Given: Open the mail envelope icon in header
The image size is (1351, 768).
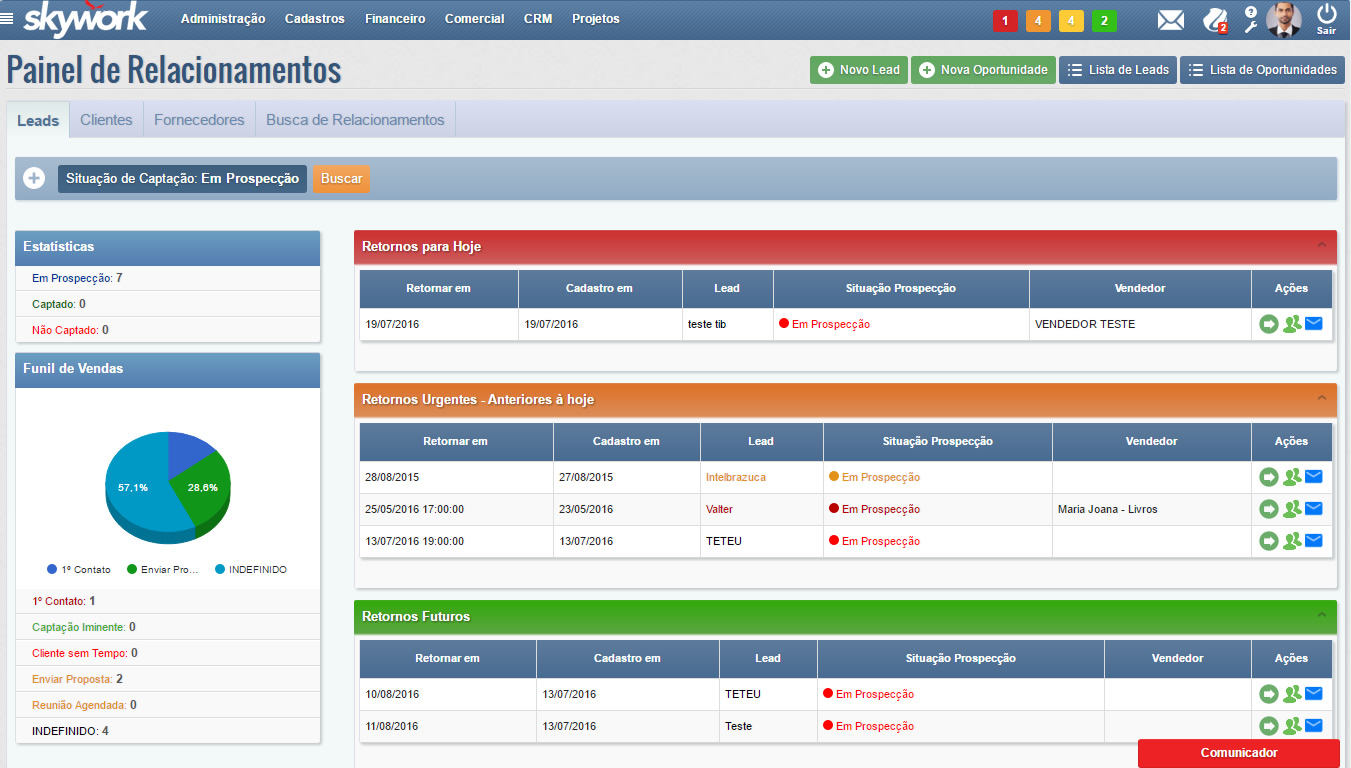Looking at the screenshot, I should click(x=1171, y=20).
